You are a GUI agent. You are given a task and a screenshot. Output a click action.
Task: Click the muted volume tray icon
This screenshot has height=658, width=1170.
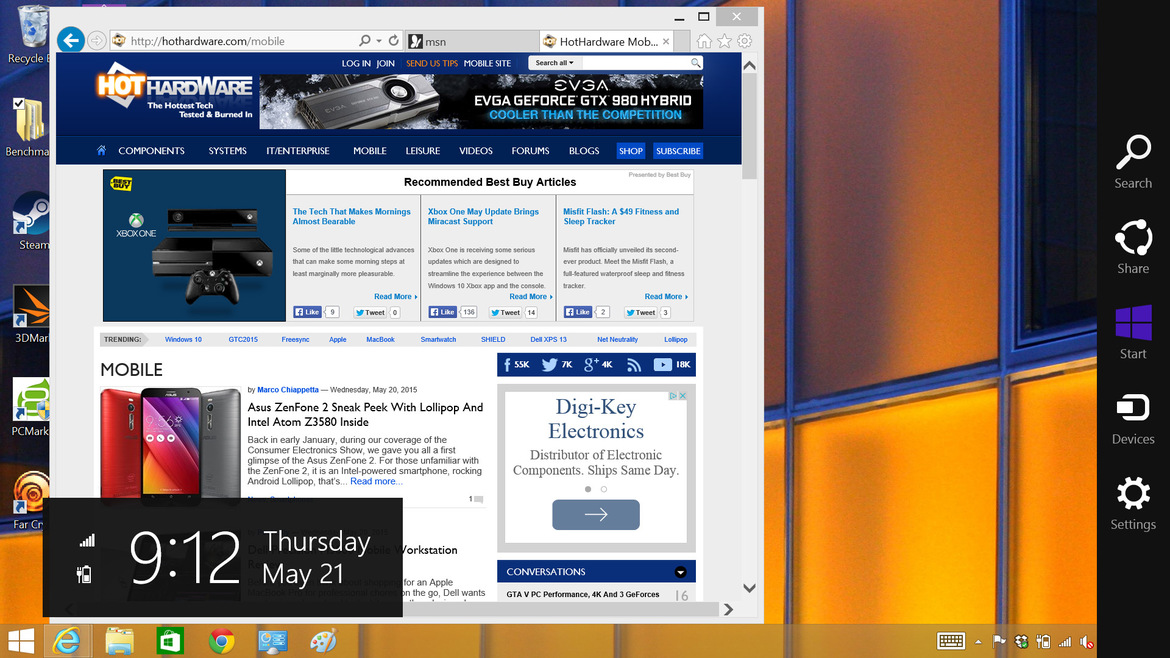pyautogui.click(x=1087, y=642)
